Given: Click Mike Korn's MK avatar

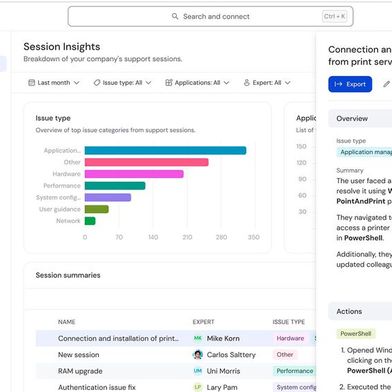Looking at the screenshot, I should [x=198, y=338].
